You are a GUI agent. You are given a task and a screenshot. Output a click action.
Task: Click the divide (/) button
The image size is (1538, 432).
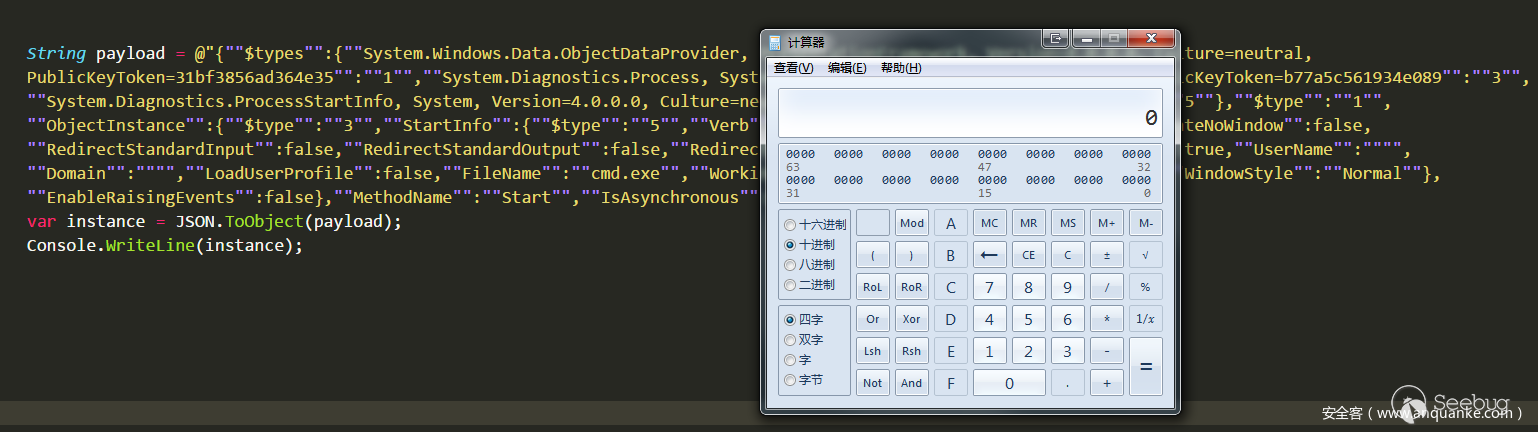point(1106,287)
